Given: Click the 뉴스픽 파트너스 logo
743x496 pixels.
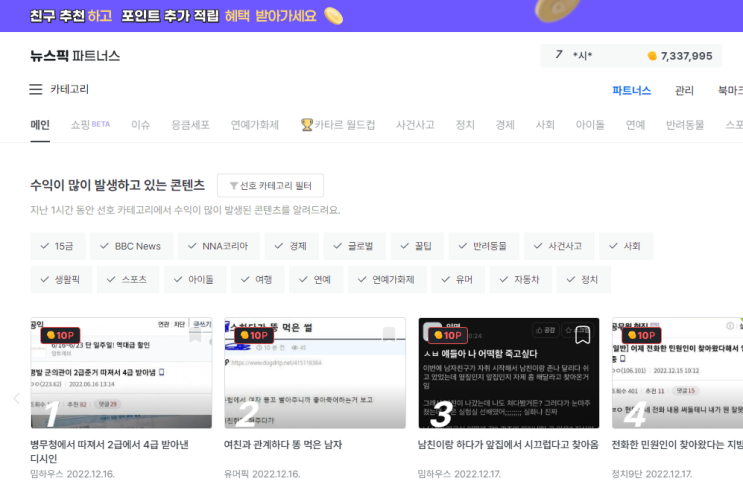Looking at the screenshot, I should point(75,56).
